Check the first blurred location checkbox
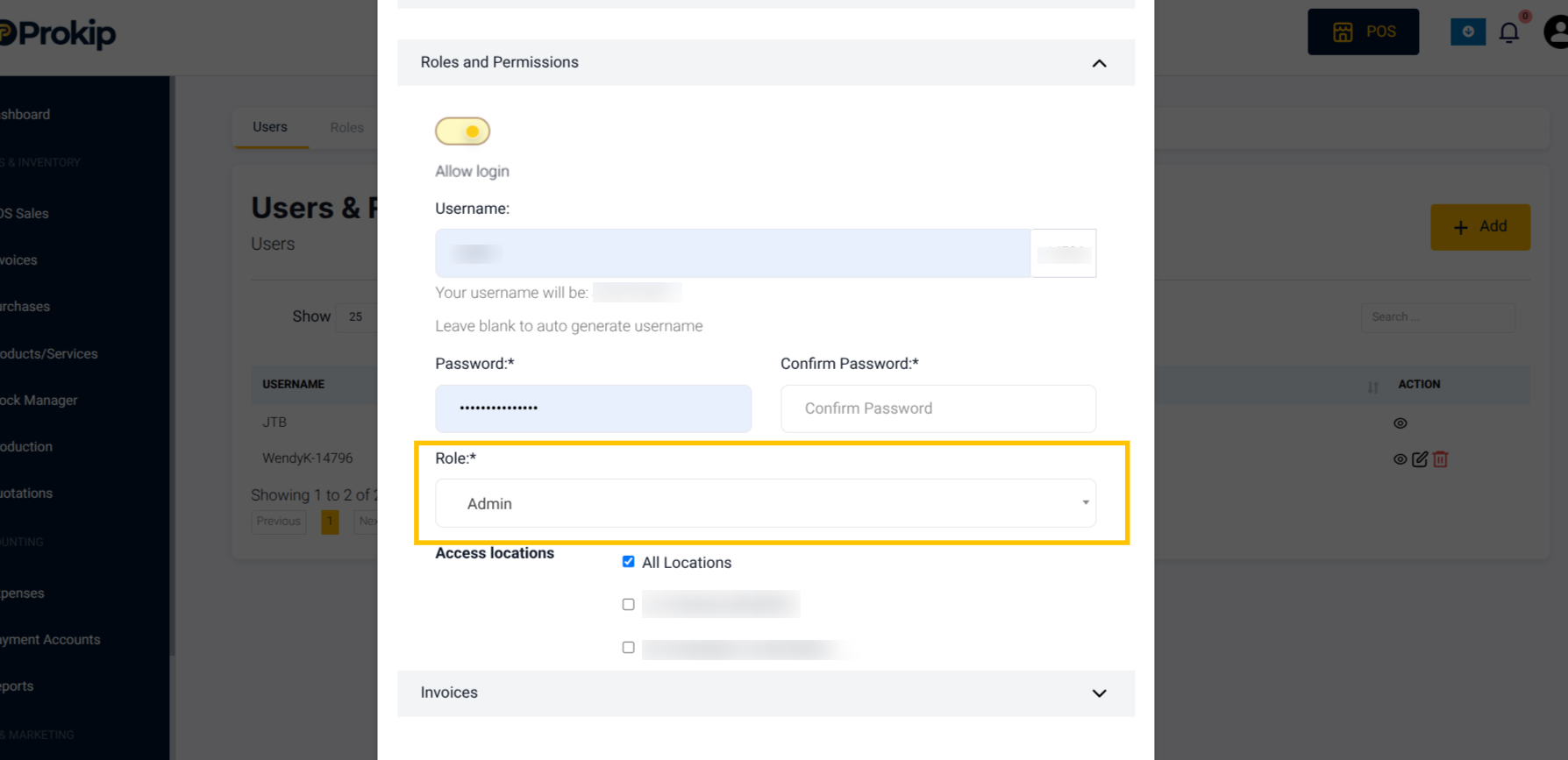The width and height of the screenshot is (1568, 760). tap(628, 604)
